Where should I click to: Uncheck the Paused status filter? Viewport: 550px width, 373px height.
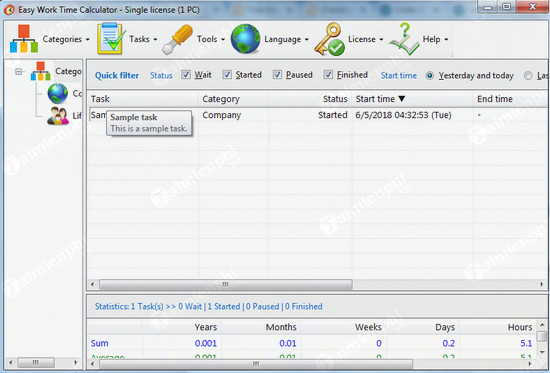[x=277, y=75]
